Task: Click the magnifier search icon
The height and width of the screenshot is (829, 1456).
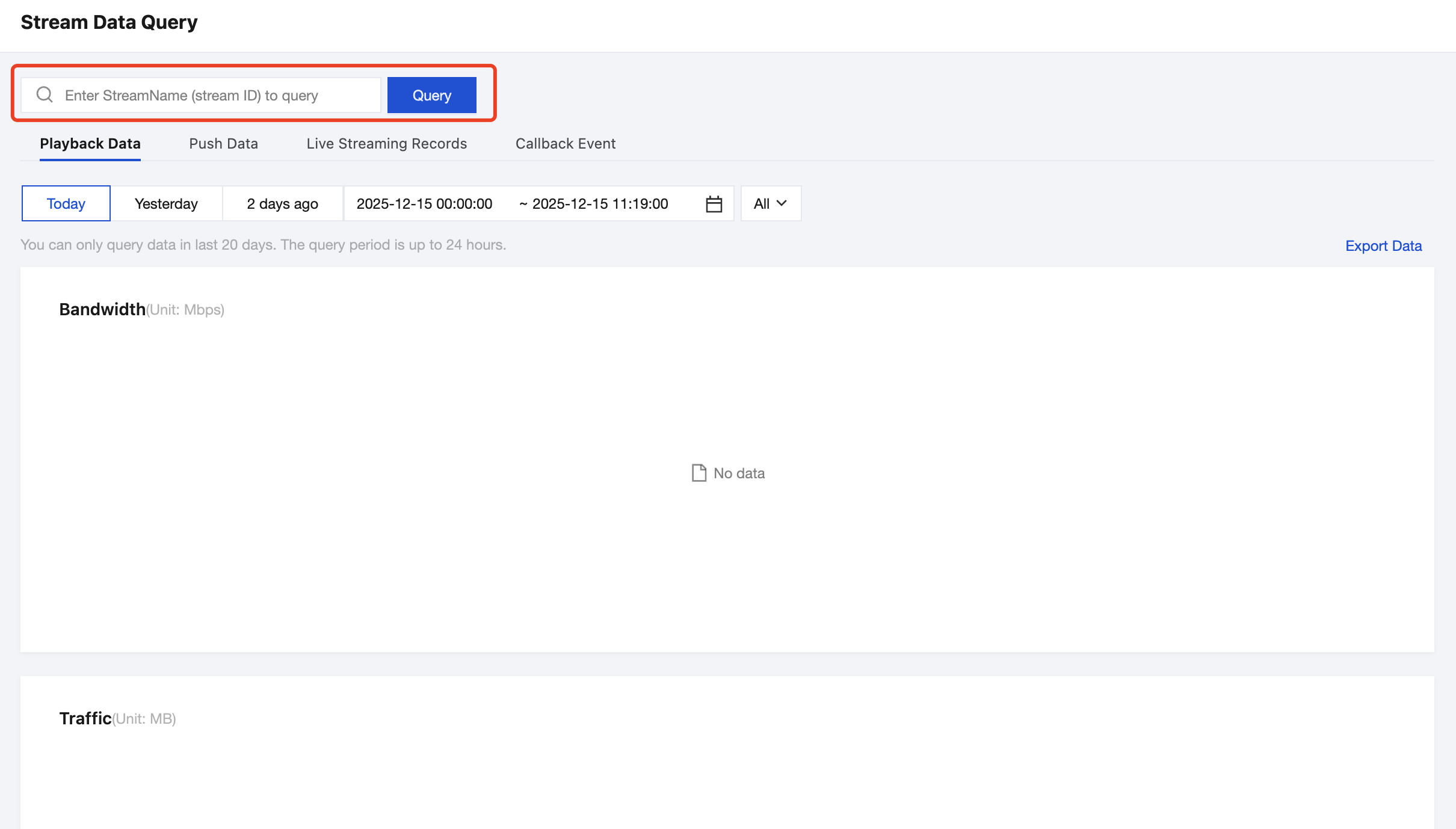Action: [x=45, y=94]
